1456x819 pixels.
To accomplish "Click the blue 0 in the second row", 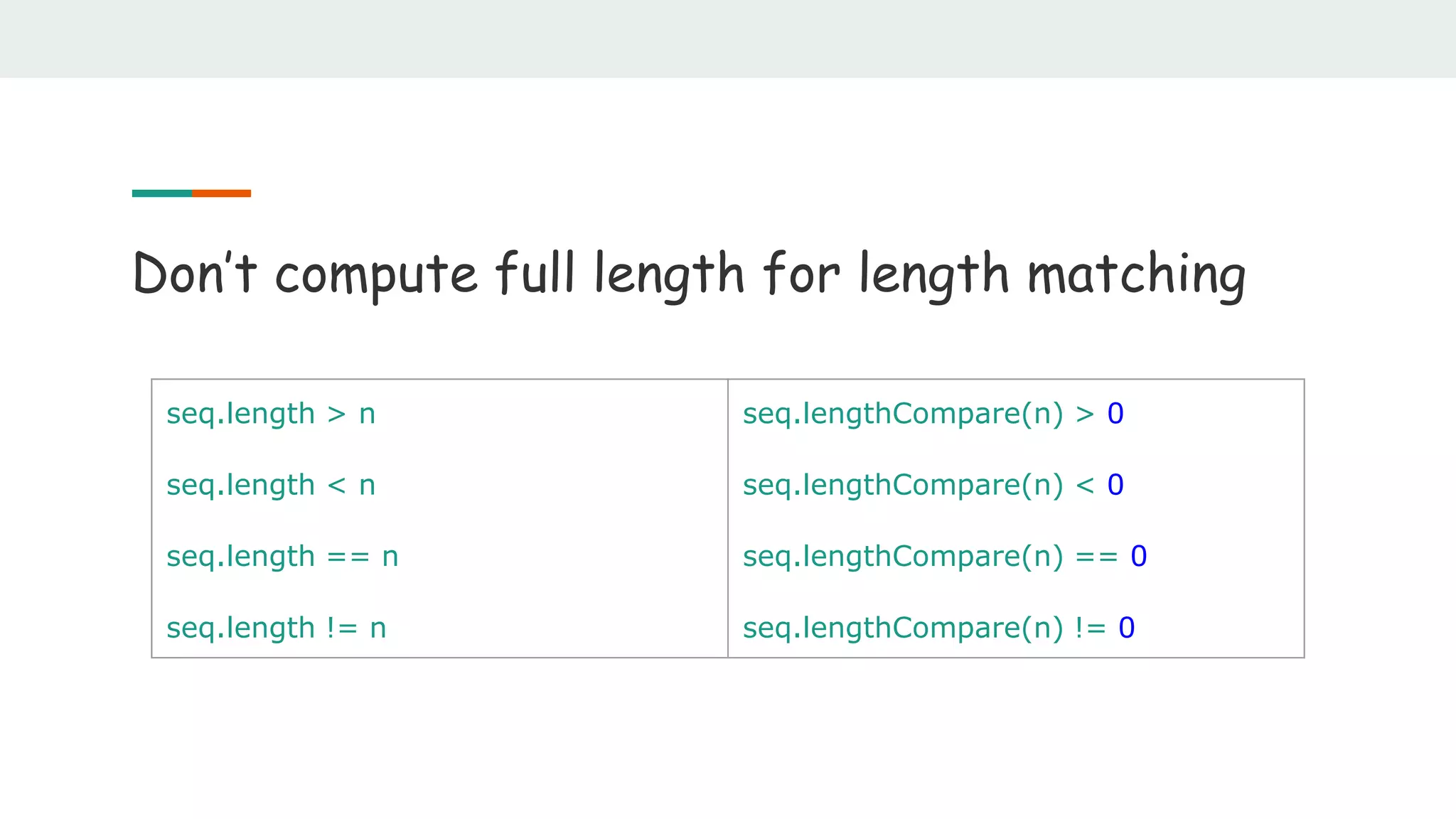I will click(1115, 485).
